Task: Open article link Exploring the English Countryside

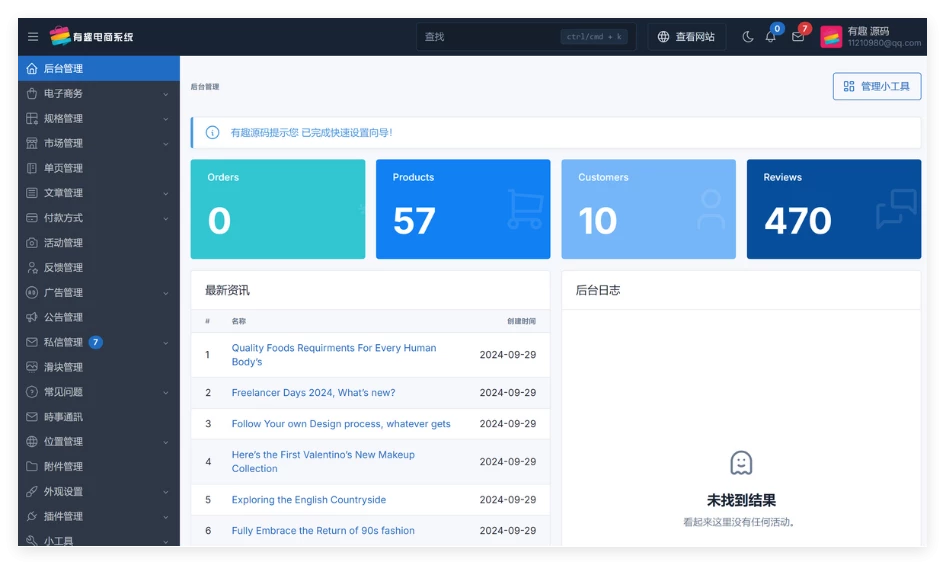Action: (308, 500)
